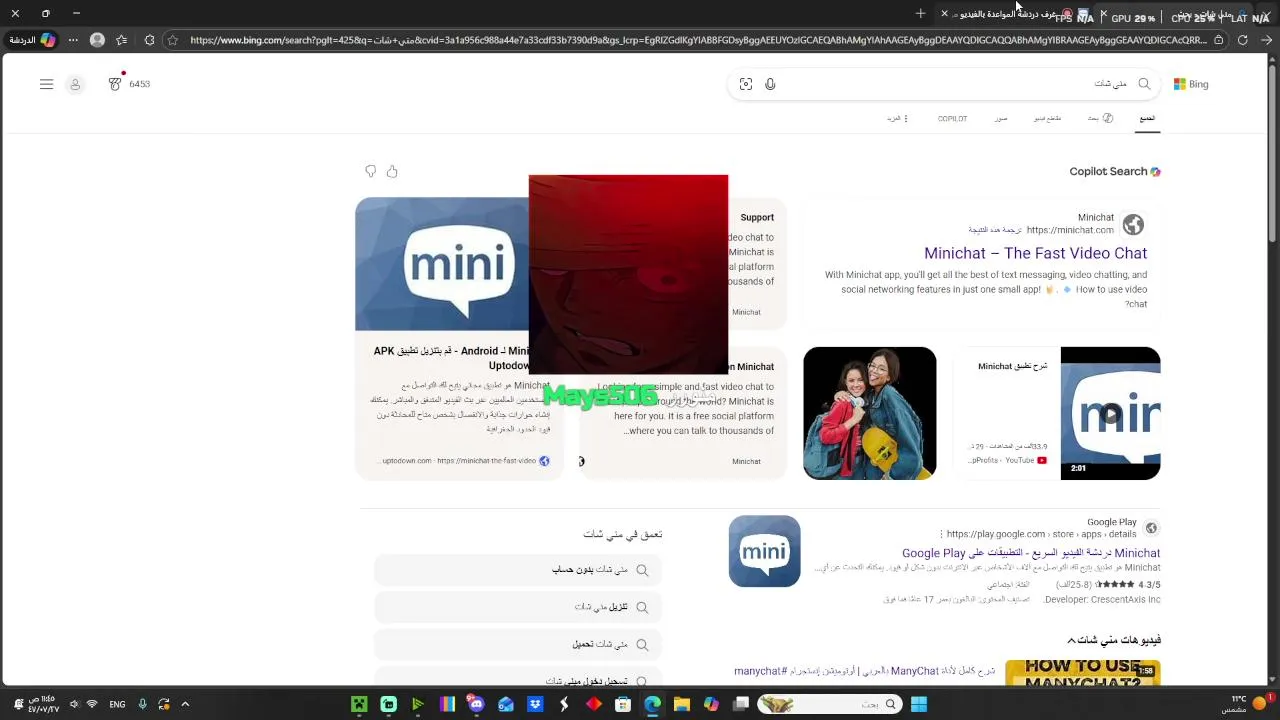Screen dimensions: 1280x720
Task: View site information lock icon
Action: point(1218,40)
